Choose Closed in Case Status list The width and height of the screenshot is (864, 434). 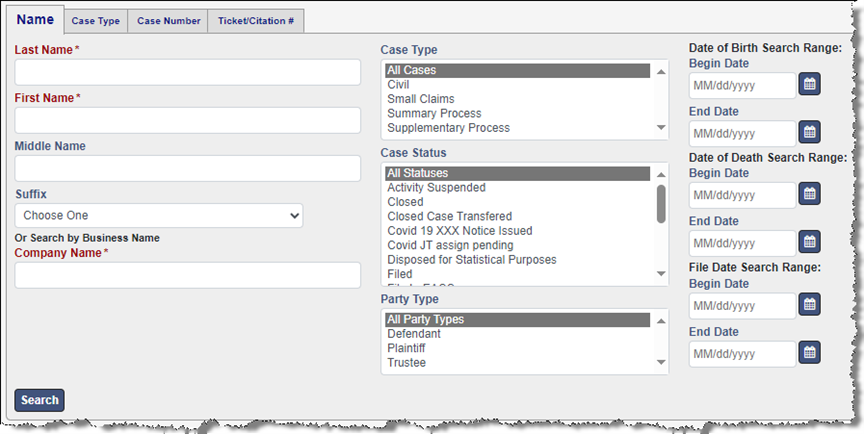[406, 202]
